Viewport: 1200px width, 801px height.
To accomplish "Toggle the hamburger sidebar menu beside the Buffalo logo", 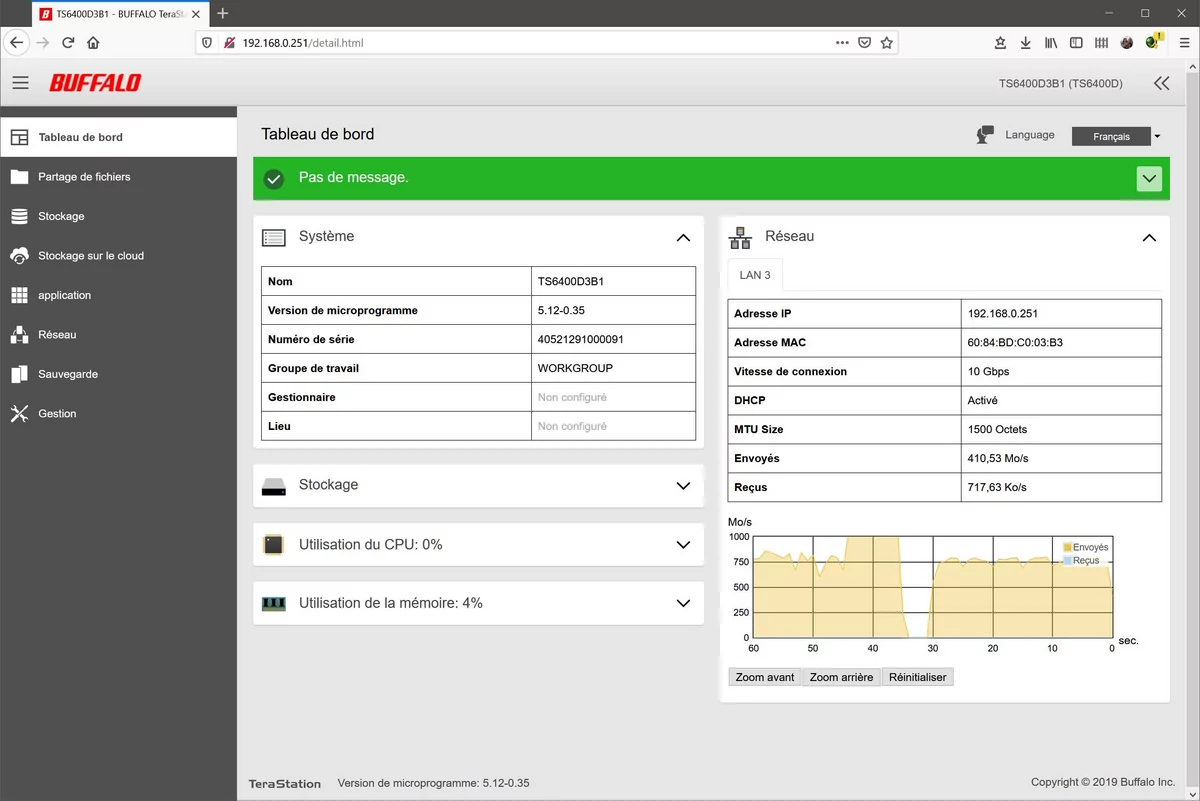I will click(21, 83).
